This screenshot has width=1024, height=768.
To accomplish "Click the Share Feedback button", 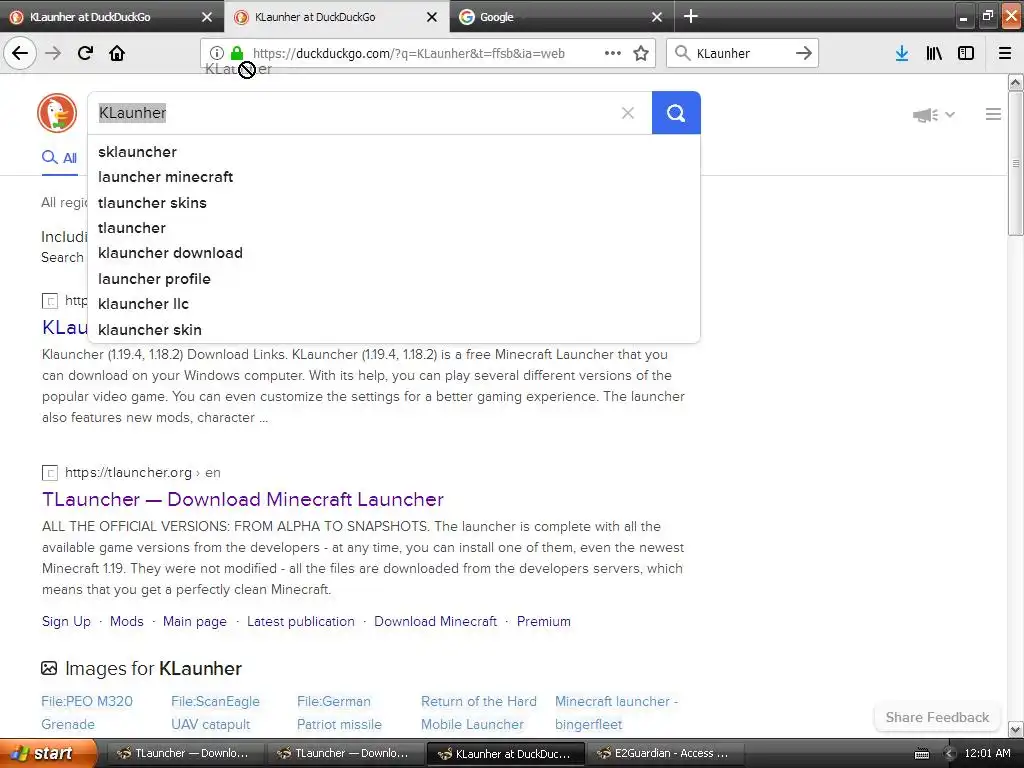I will 937,717.
